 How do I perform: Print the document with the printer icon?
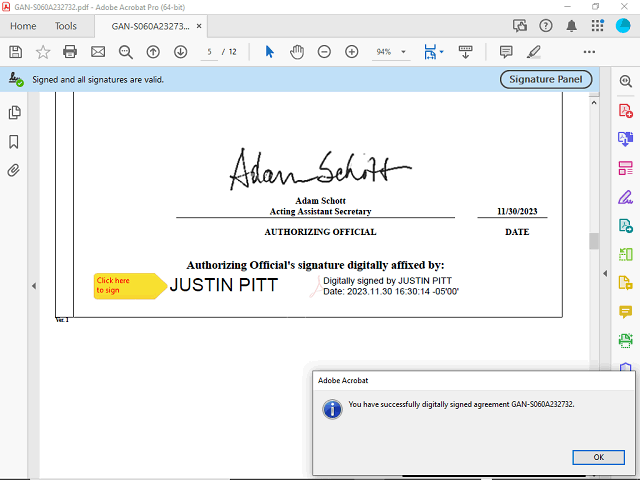70,52
